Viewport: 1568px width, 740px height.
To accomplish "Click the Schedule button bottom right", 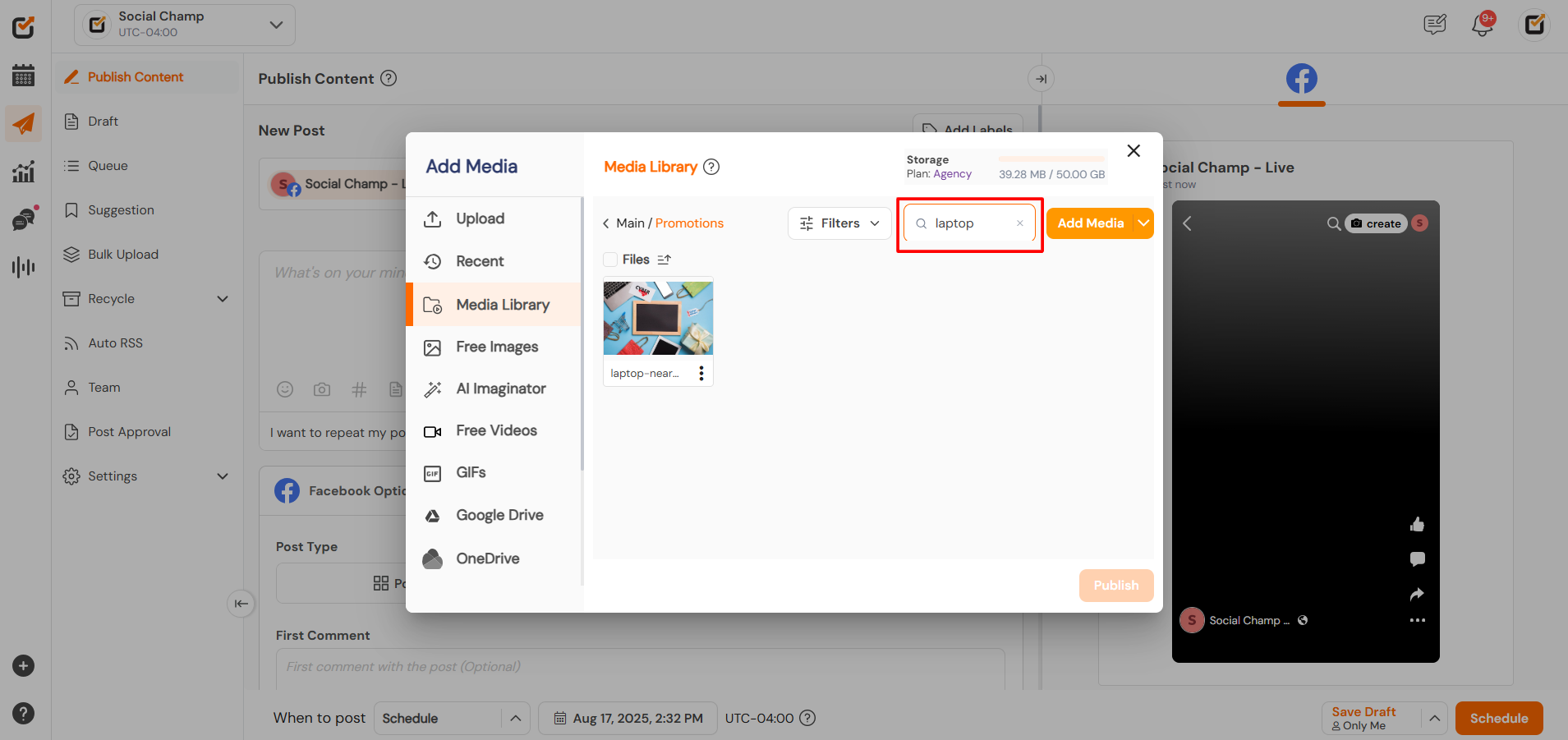I will click(x=1499, y=718).
